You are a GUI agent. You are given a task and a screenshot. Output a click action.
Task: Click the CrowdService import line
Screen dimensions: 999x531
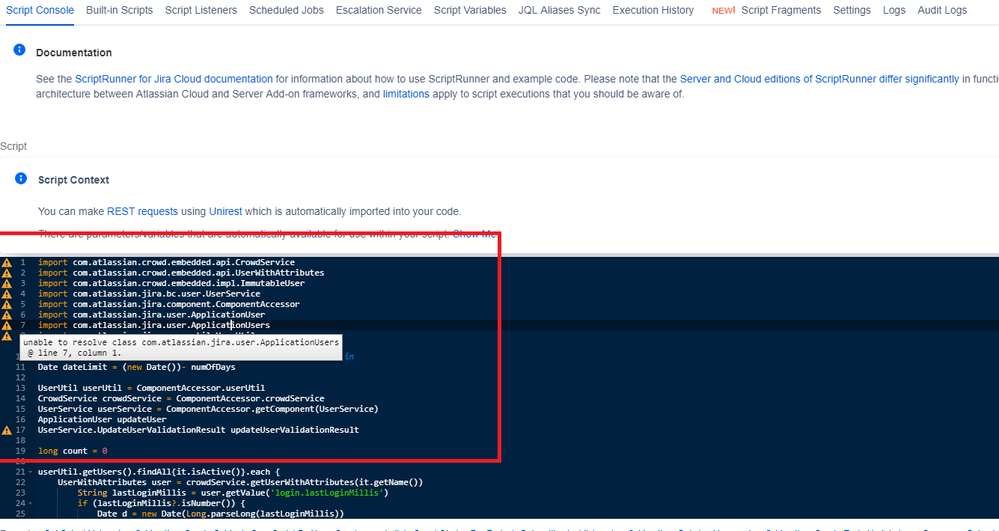[166, 262]
